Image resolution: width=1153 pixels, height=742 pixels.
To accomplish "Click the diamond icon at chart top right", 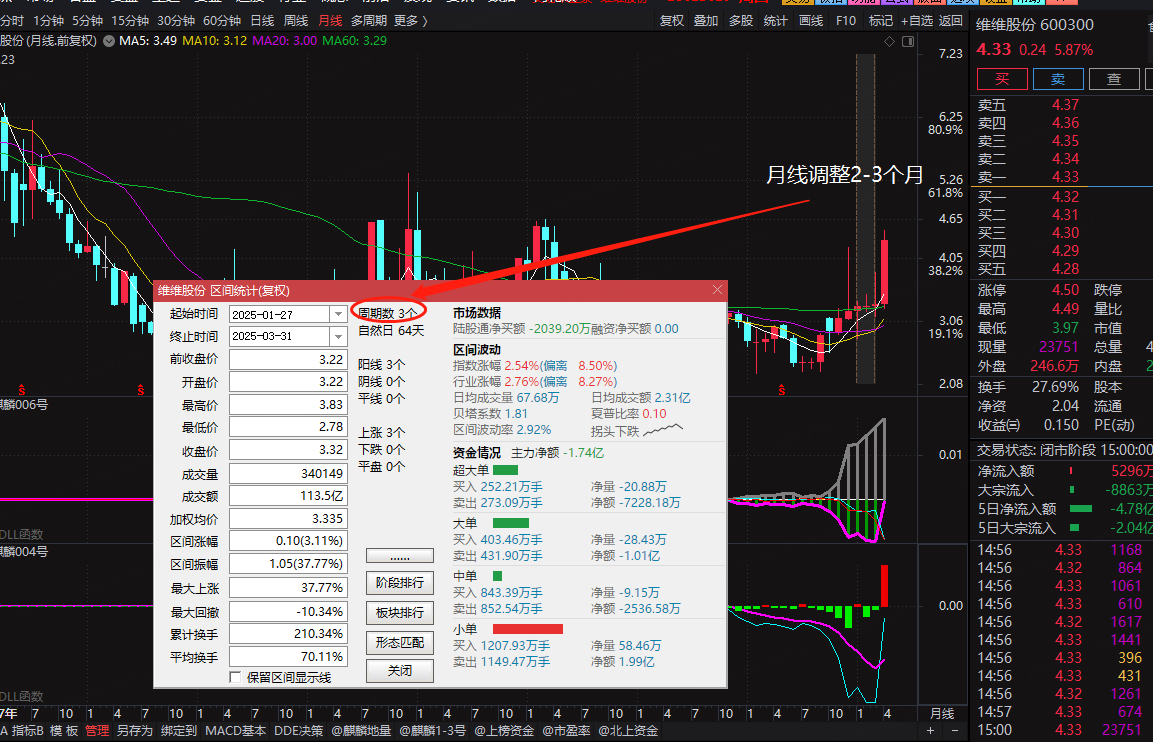I will (x=889, y=42).
